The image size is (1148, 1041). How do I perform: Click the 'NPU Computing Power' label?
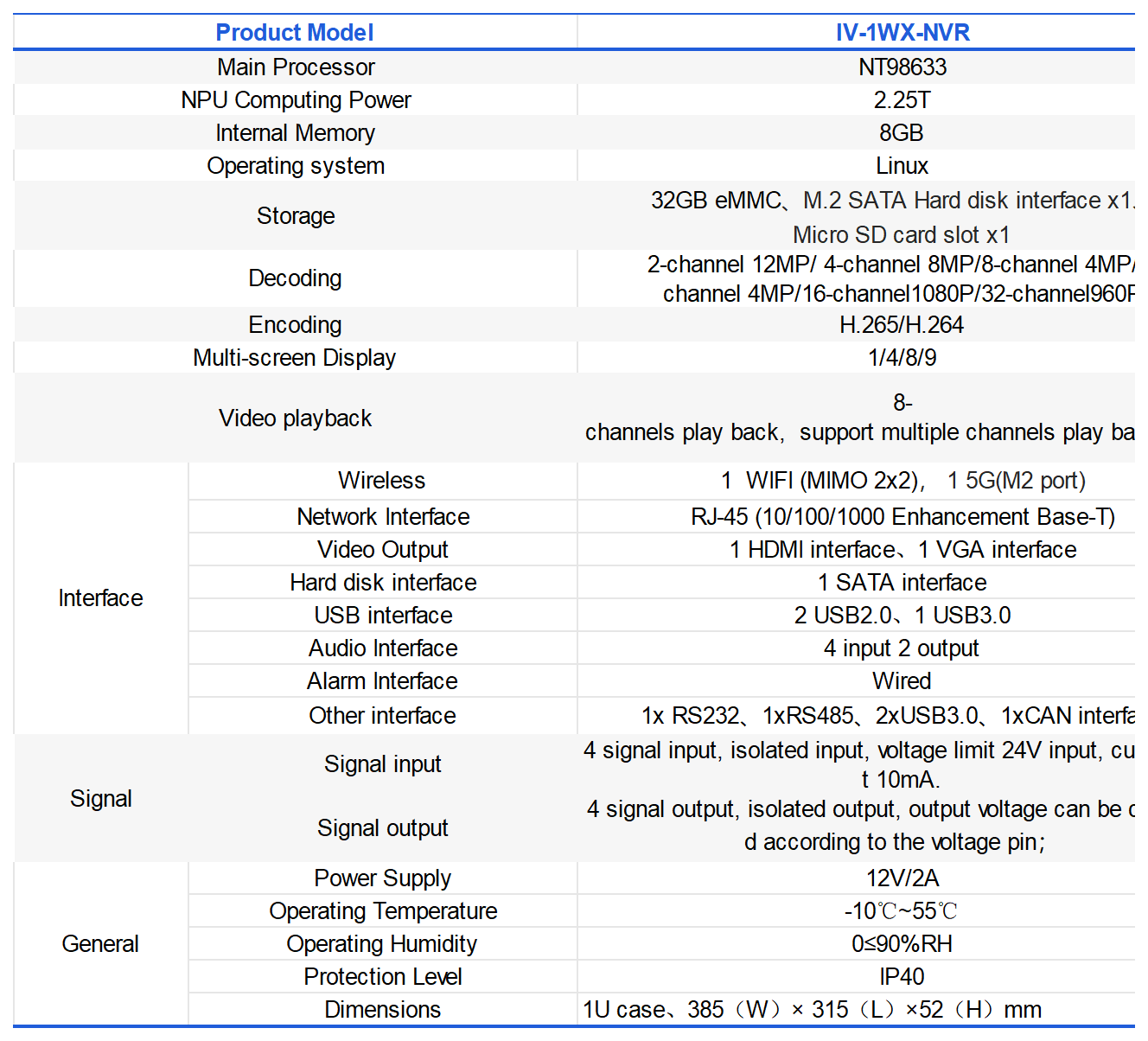click(296, 100)
